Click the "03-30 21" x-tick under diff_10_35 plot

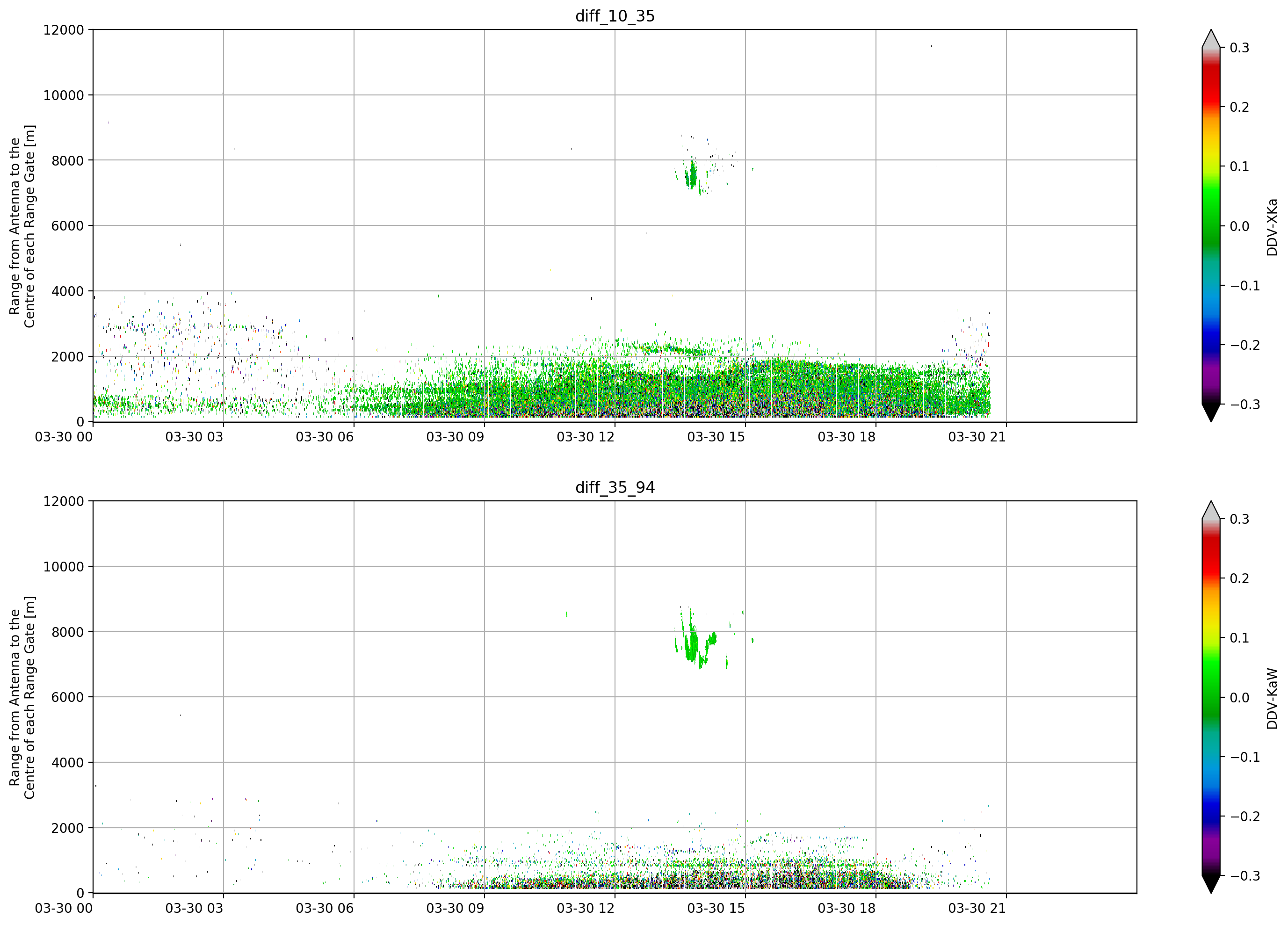tap(977, 437)
